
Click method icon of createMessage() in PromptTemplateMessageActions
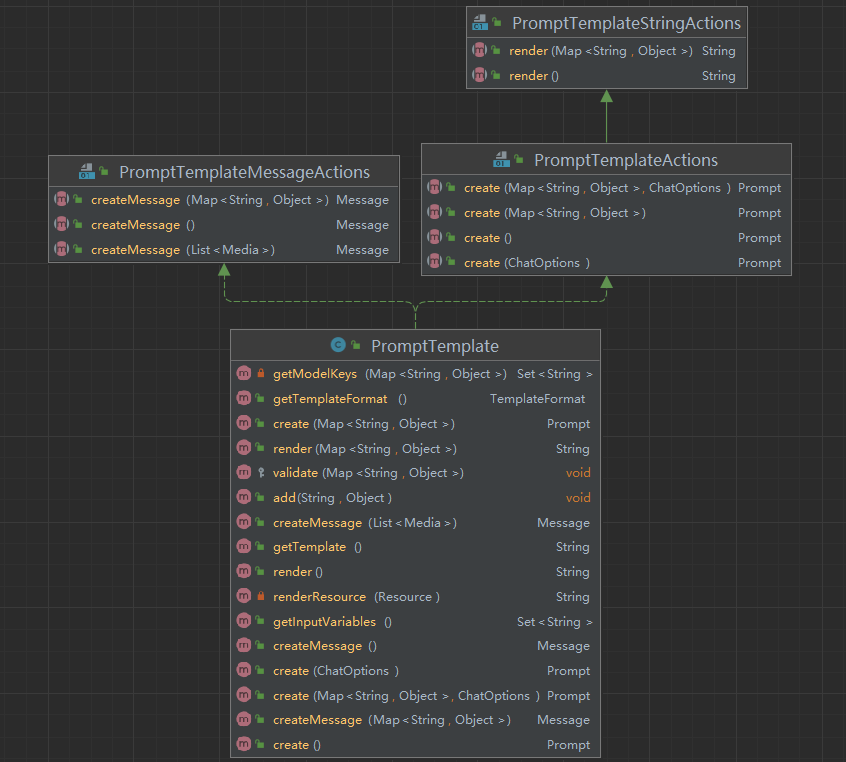click(x=62, y=224)
